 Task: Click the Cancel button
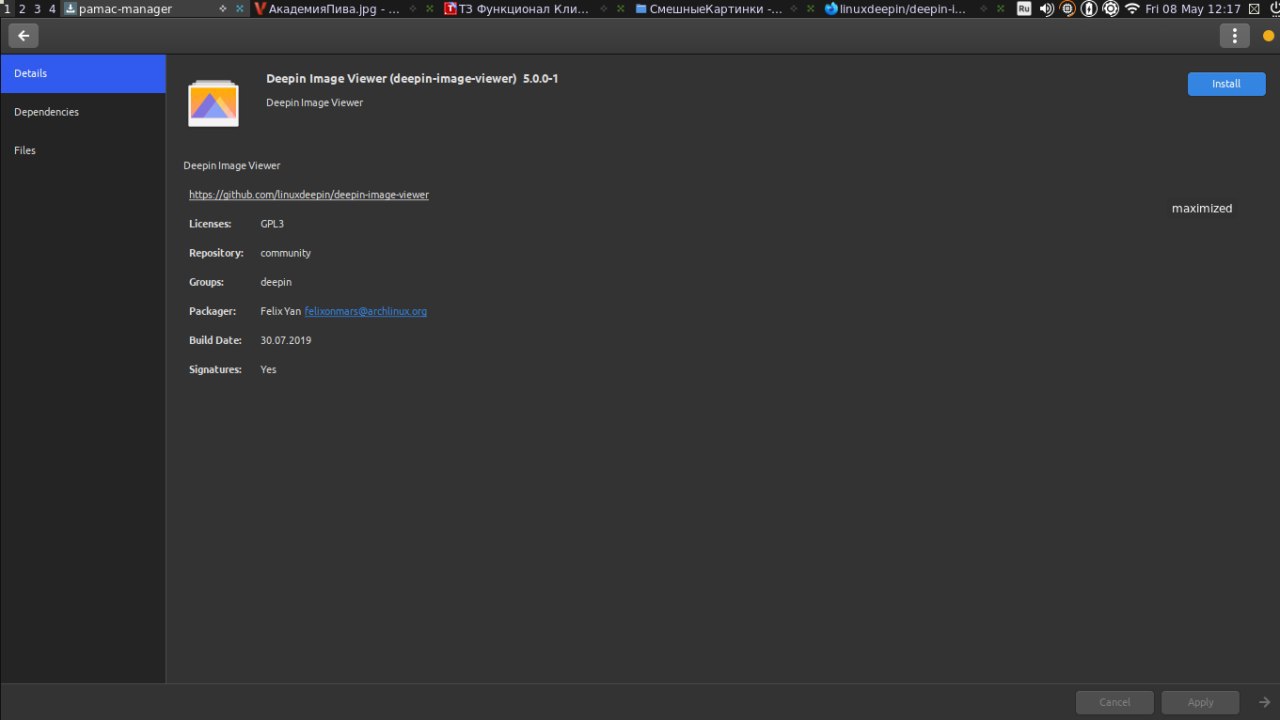[1115, 702]
